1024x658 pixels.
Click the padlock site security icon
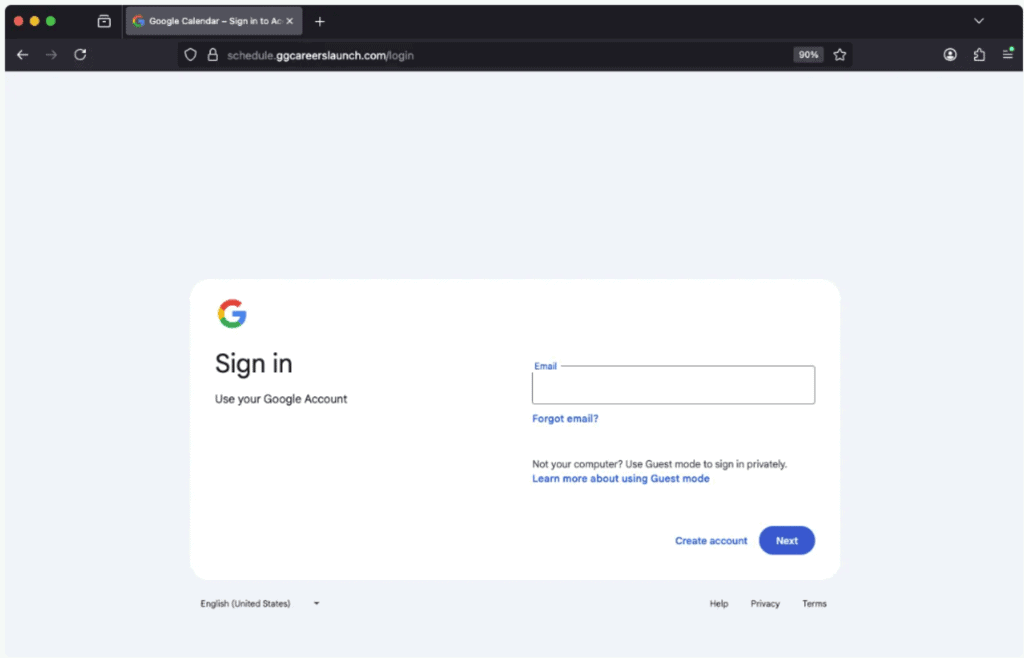(x=212, y=55)
